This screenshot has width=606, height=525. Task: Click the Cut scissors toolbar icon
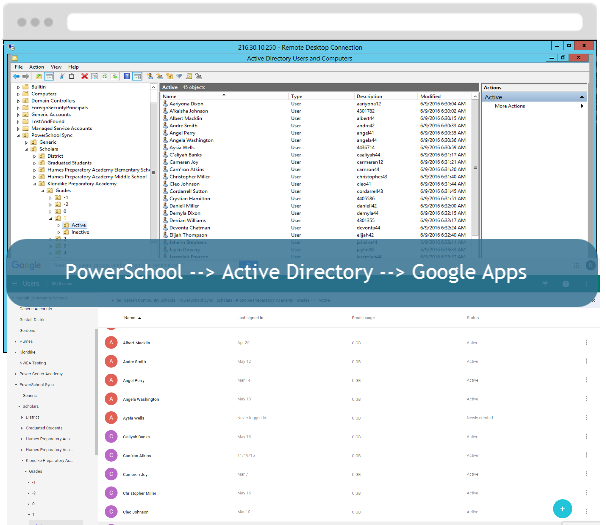point(62,77)
